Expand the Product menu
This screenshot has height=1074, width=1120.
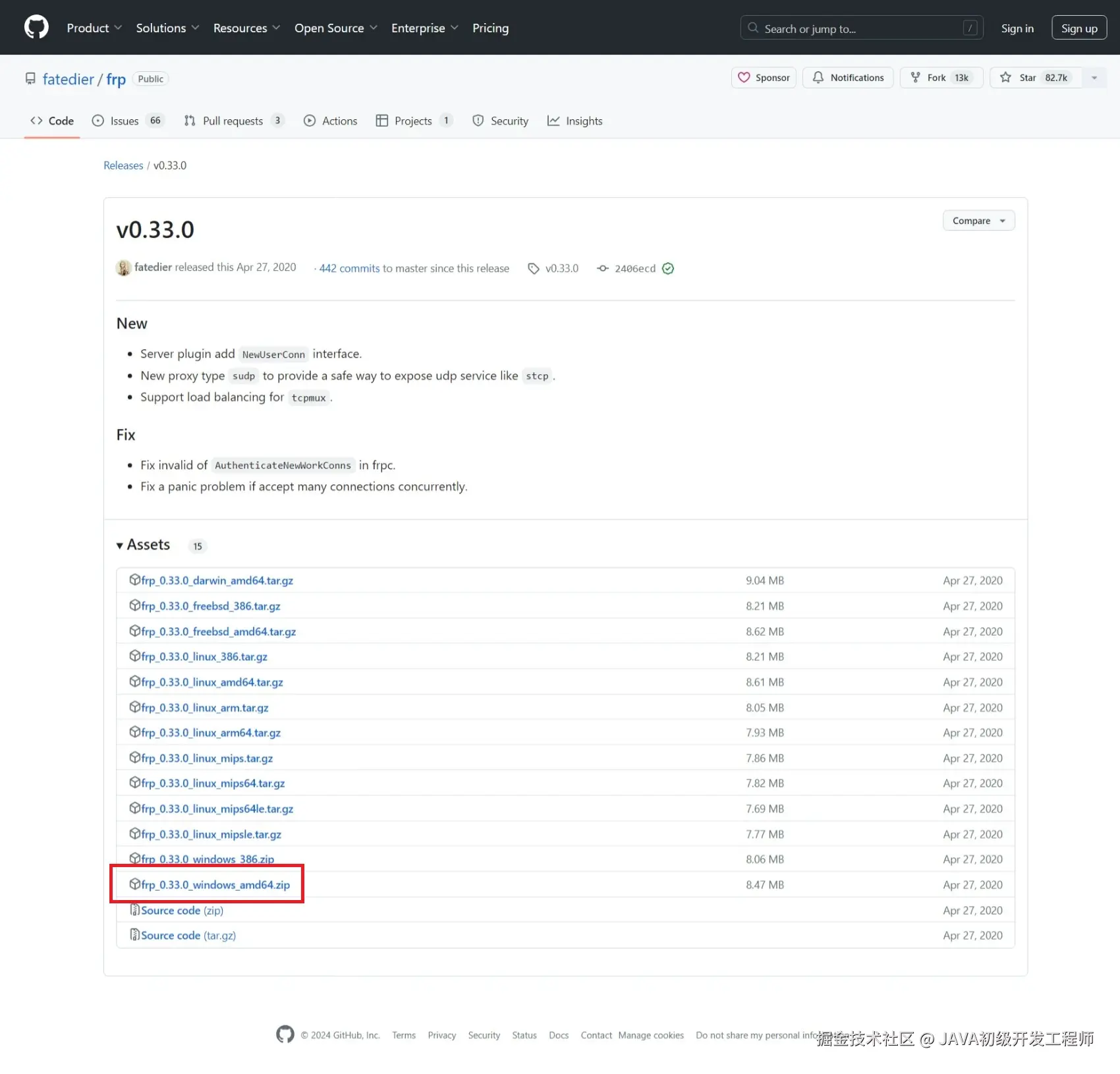click(94, 28)
